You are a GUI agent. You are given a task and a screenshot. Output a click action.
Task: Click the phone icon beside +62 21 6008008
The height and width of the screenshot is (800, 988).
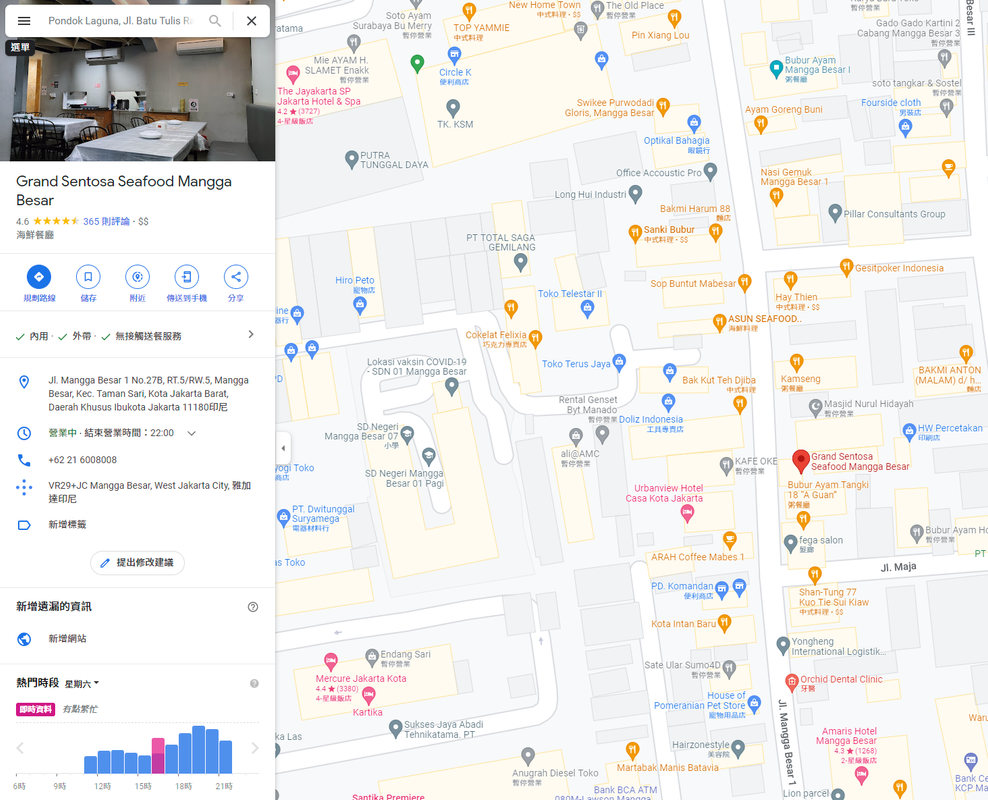click(24, 460)
